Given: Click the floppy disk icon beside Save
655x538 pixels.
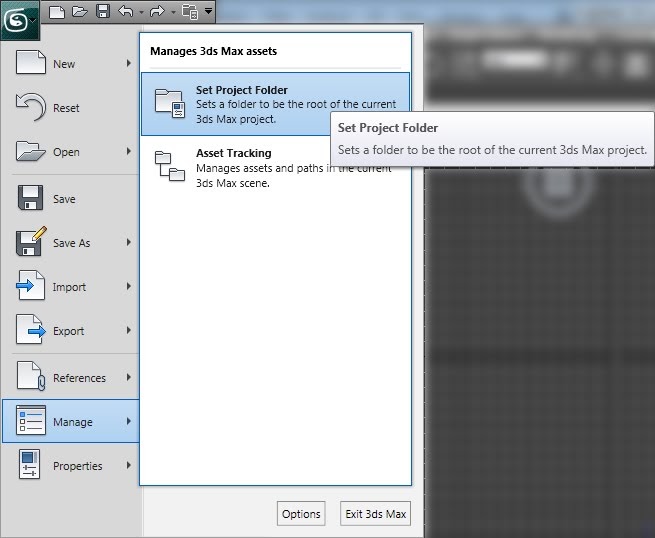Looking at the screenshot, I should [x=30, y=198].
